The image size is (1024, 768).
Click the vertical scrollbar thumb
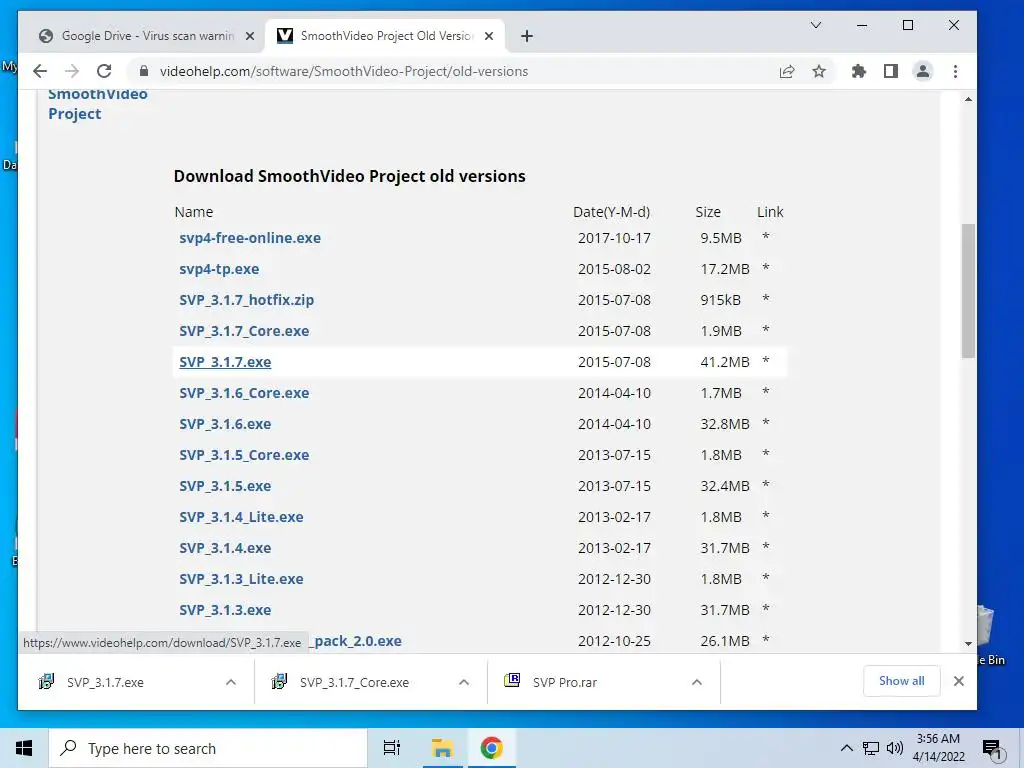point(968,291)
